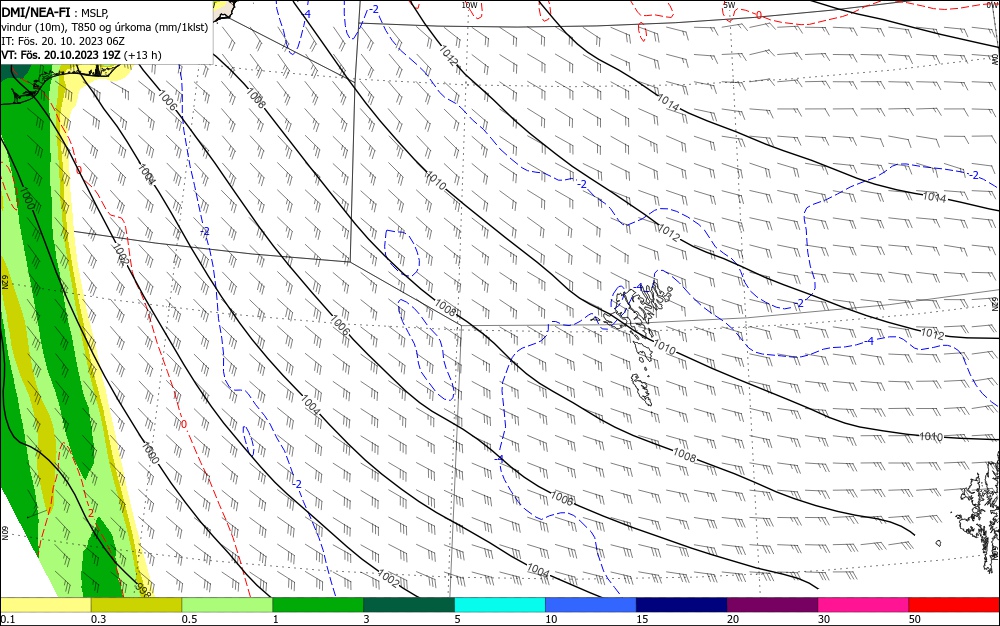Select the green 1–3 legend swatch
Screen dimensions: 1000x626
tap(318, 605)
